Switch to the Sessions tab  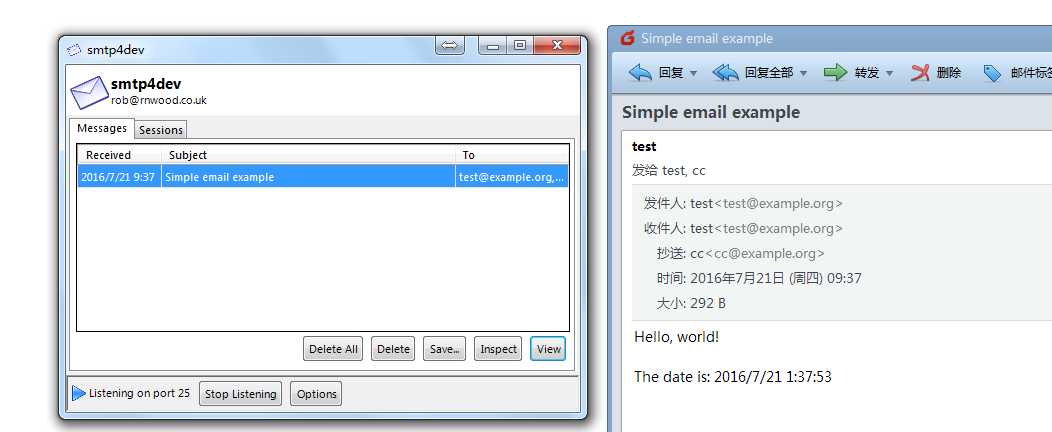pyautogui.click(x=161, y=130)
